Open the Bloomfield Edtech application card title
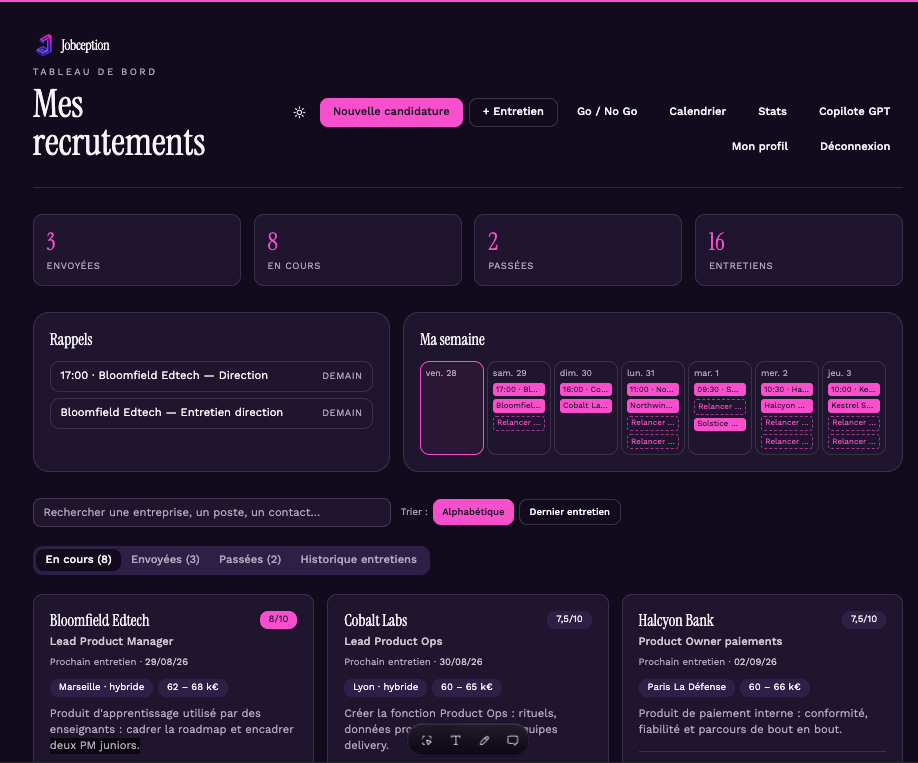Screen dimensions: 918x763 100,621
